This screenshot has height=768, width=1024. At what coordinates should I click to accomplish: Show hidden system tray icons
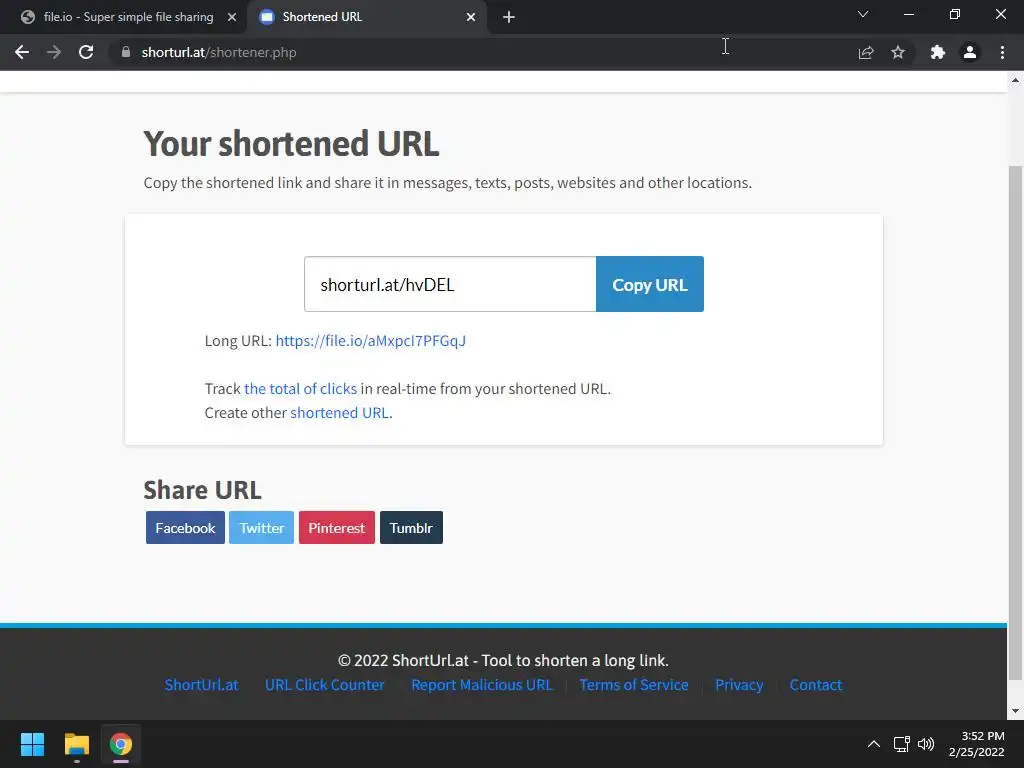tap(874, 744)
